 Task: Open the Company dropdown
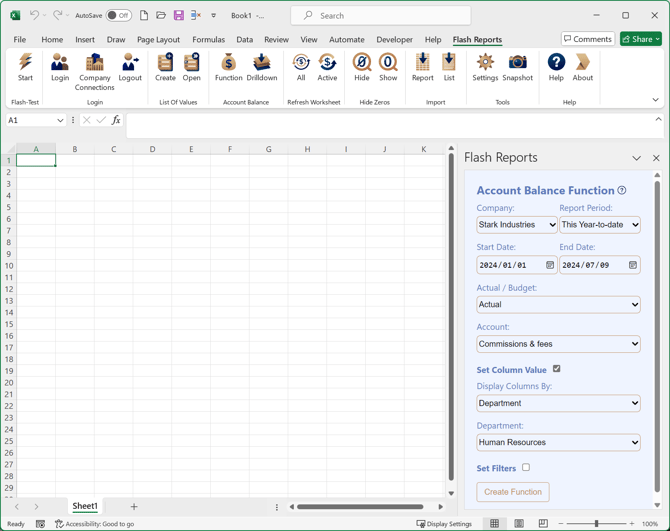[x=517, y=225]
